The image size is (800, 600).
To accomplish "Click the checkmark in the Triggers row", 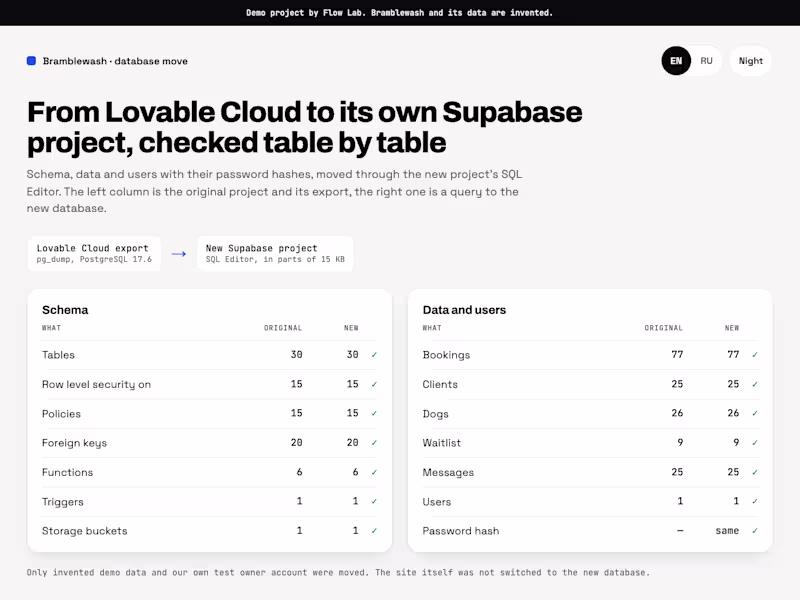I will pos(374,502).
